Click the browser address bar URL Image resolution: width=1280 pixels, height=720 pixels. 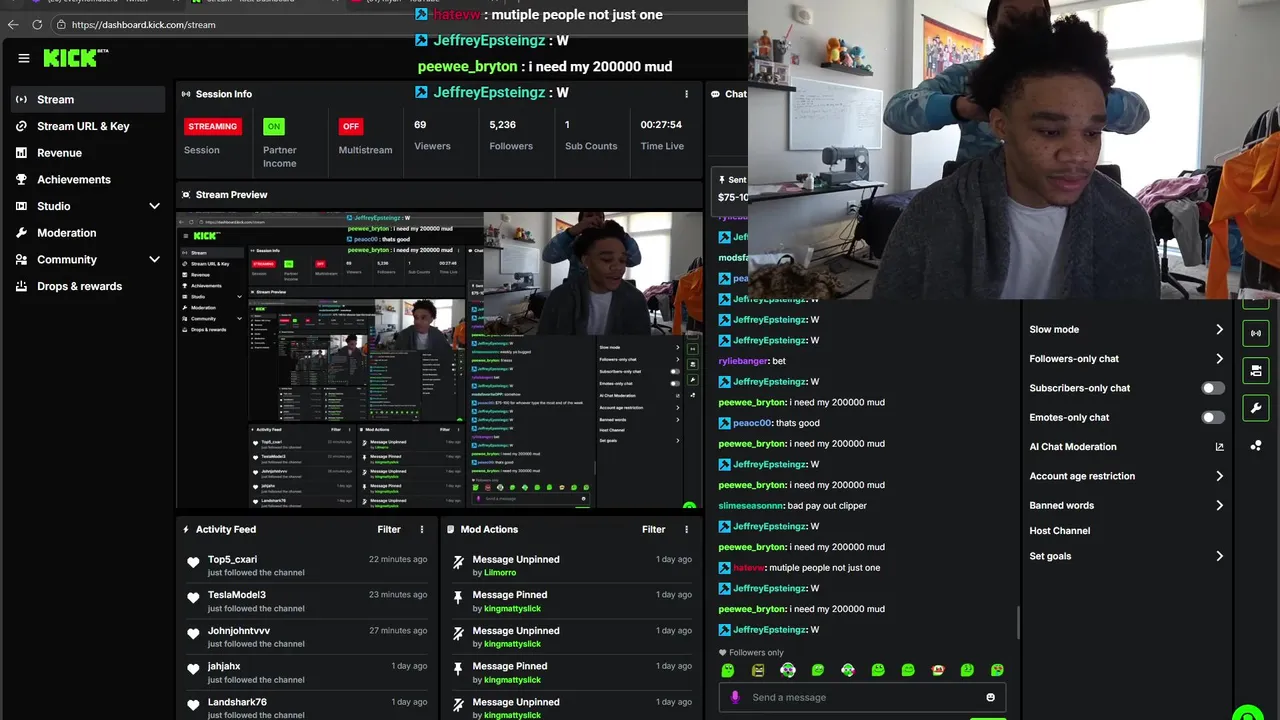144,24
